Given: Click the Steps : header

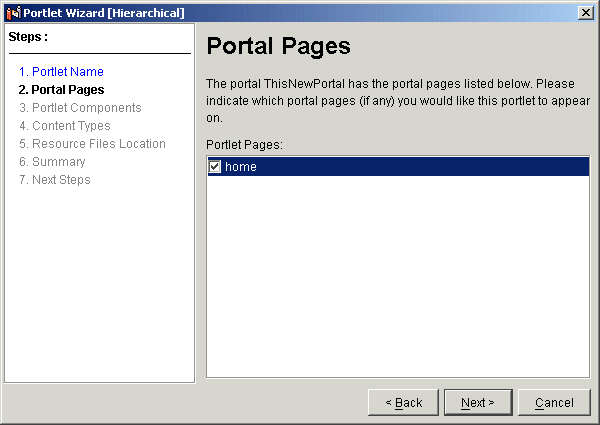Looking at the screenshot, I should click(28, 37).
